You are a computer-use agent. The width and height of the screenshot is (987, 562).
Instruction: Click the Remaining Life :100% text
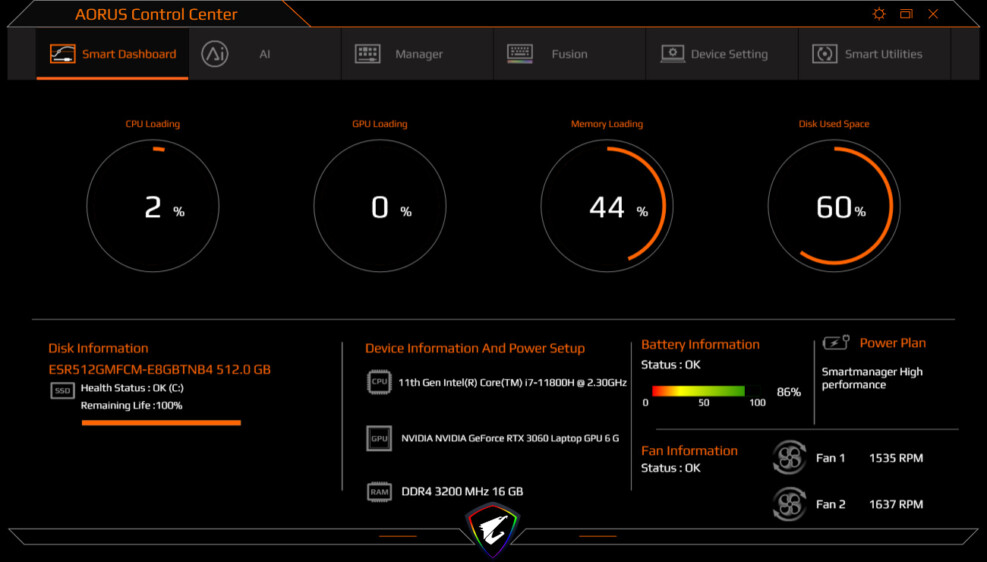tap(132, 405)
